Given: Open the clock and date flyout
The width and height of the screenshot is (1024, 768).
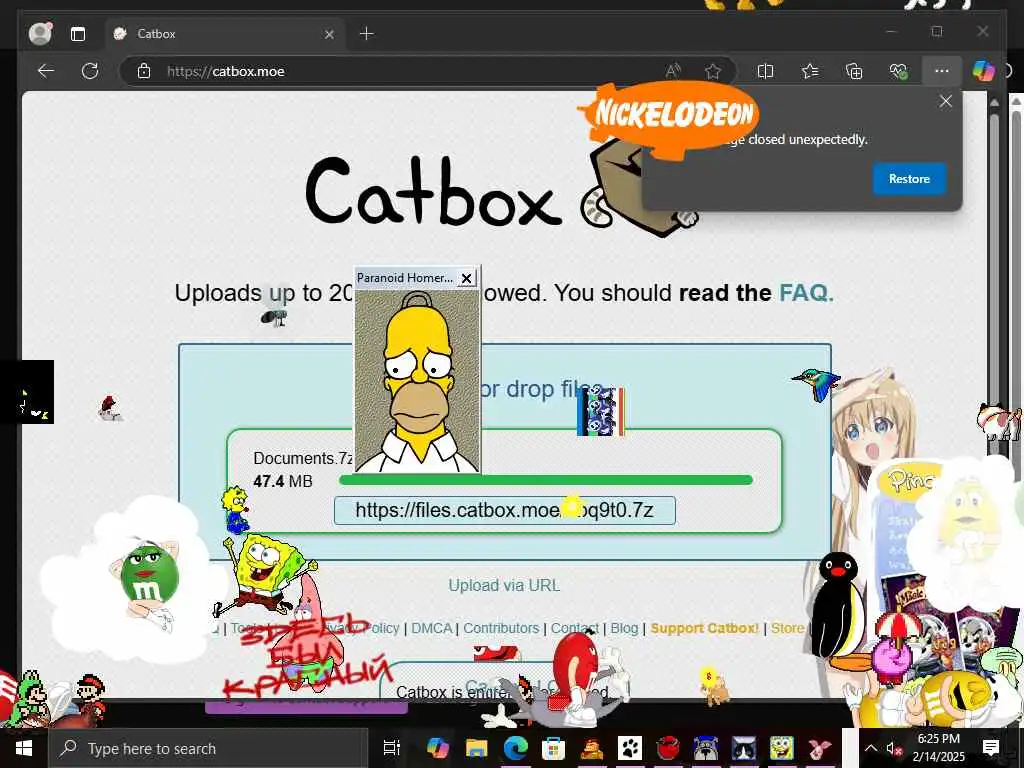Looking at the screenshot, I should [x=938, y=748].
